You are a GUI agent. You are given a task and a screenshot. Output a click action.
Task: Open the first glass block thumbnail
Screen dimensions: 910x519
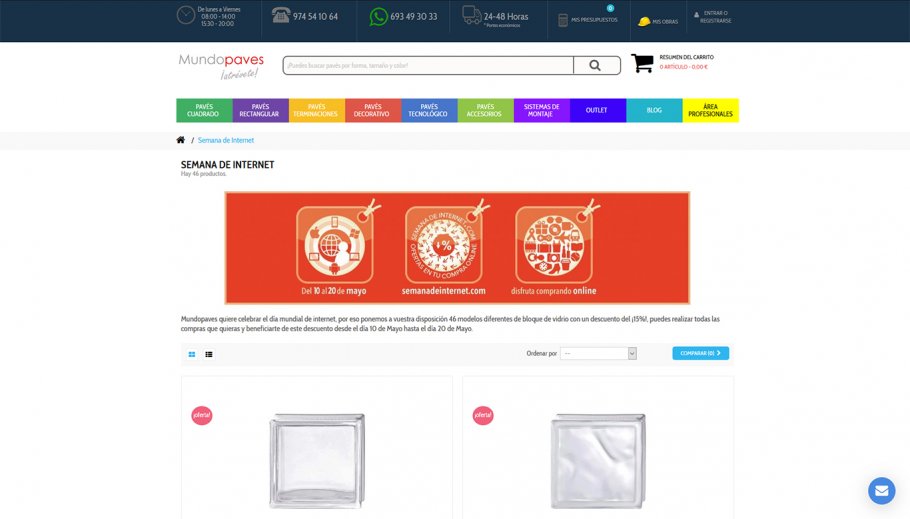tap(317, 460)
